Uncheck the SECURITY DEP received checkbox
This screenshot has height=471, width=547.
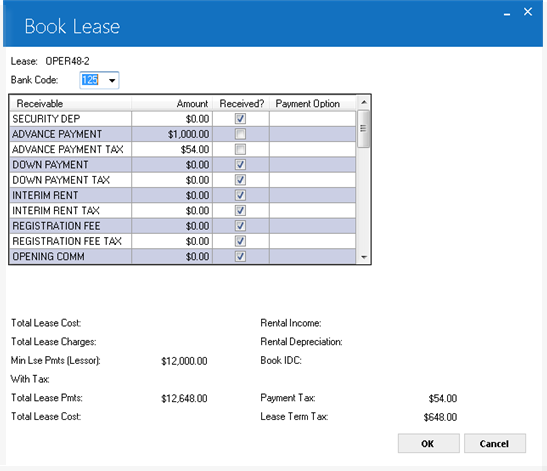tap(240, 119)
